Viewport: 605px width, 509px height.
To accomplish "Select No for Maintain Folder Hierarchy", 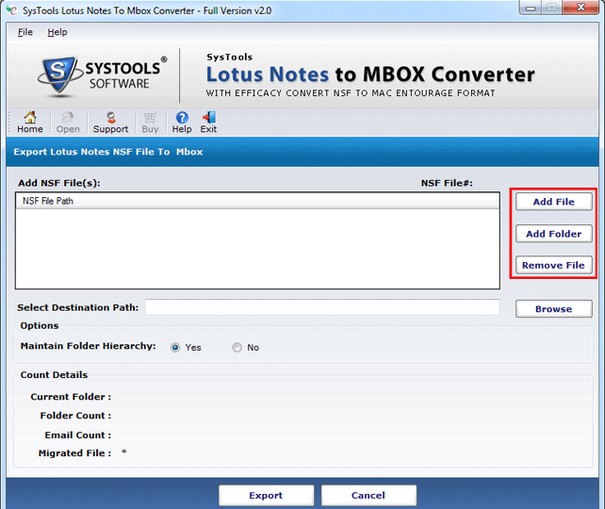I will point(237,347).
